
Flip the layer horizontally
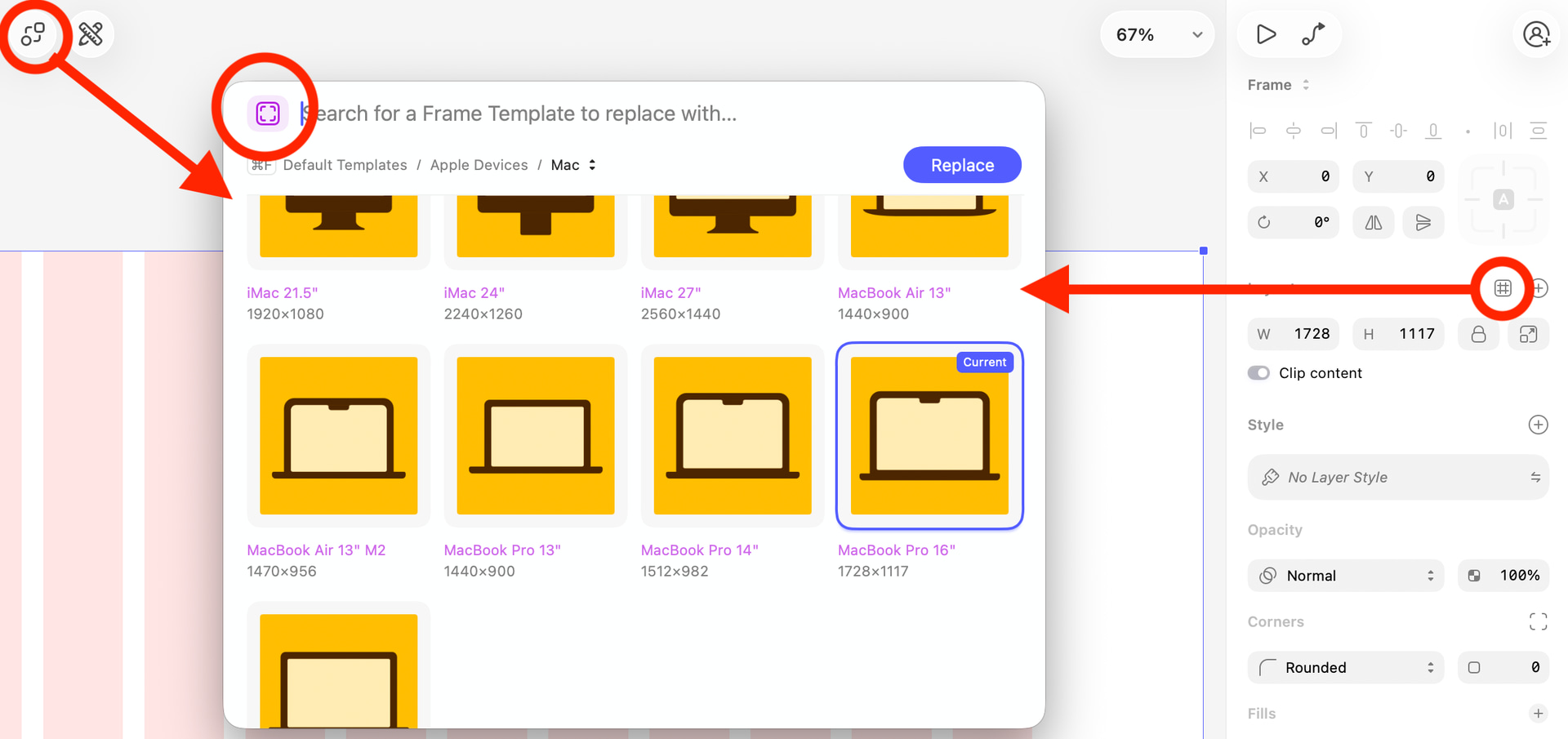coord(1374,222)
